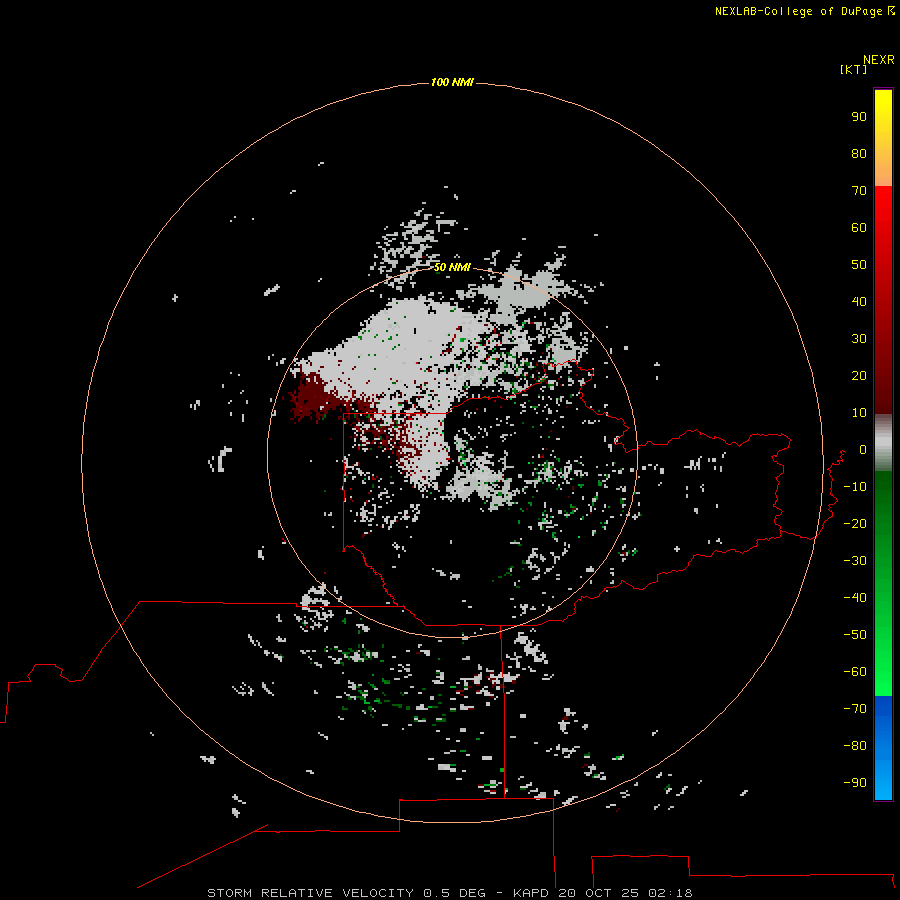The height and width of the screenshot is (900, 900).
Task: Click the -30 knot label on the scale
Action: [855, 561]
